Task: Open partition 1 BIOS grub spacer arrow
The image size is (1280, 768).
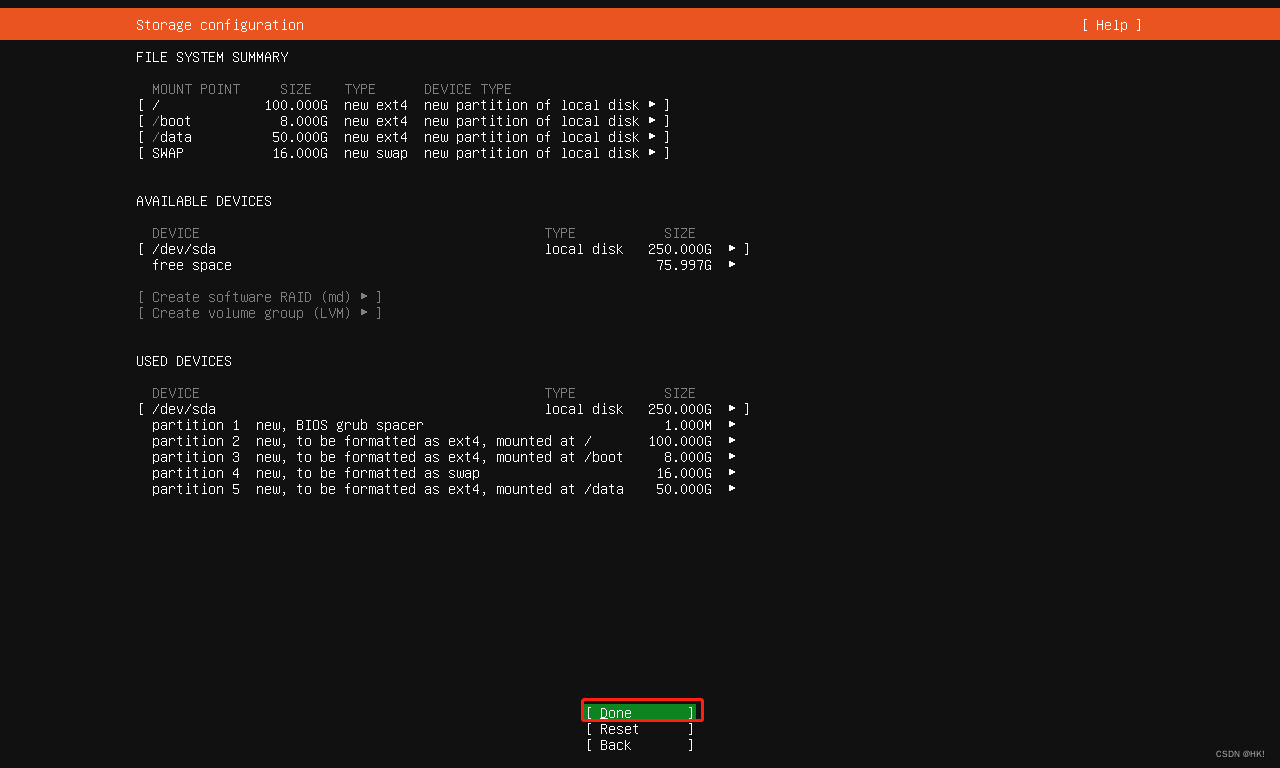Action: pyautogui.click(x=732, y=424)
